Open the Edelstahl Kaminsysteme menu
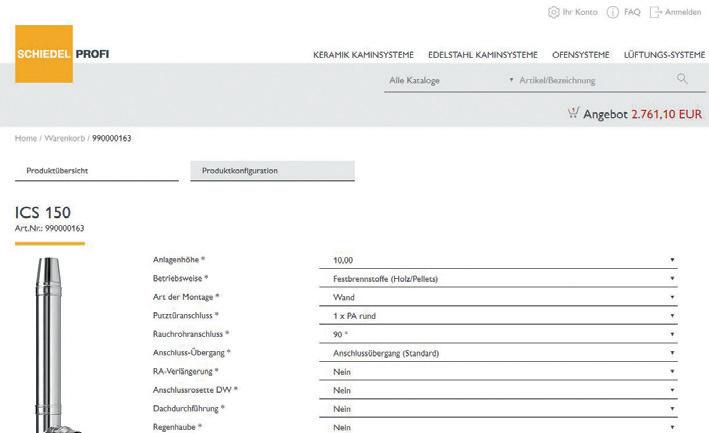 tap(482, 55)
